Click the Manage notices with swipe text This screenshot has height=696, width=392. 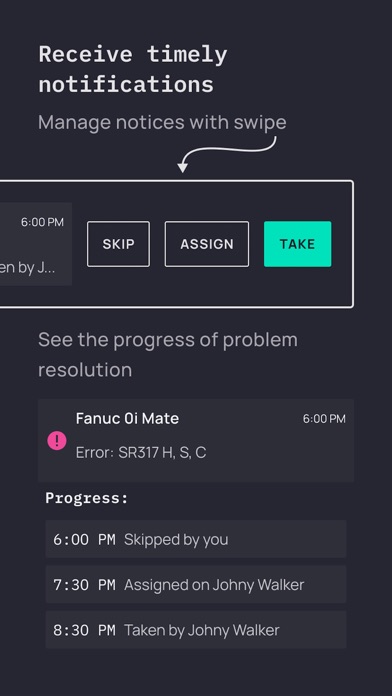tap(162, 122)
